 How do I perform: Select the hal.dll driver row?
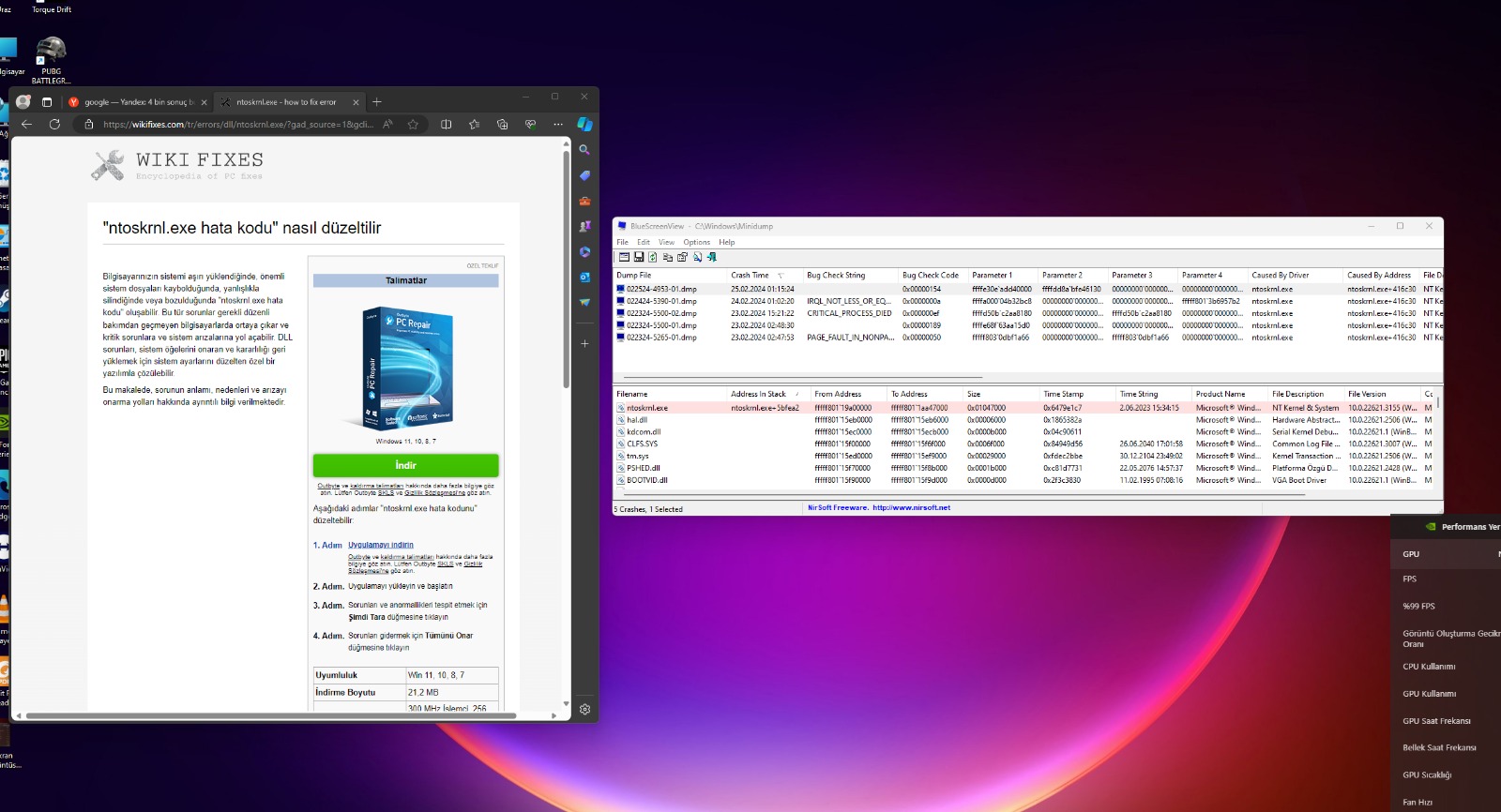pos(1024,420)
